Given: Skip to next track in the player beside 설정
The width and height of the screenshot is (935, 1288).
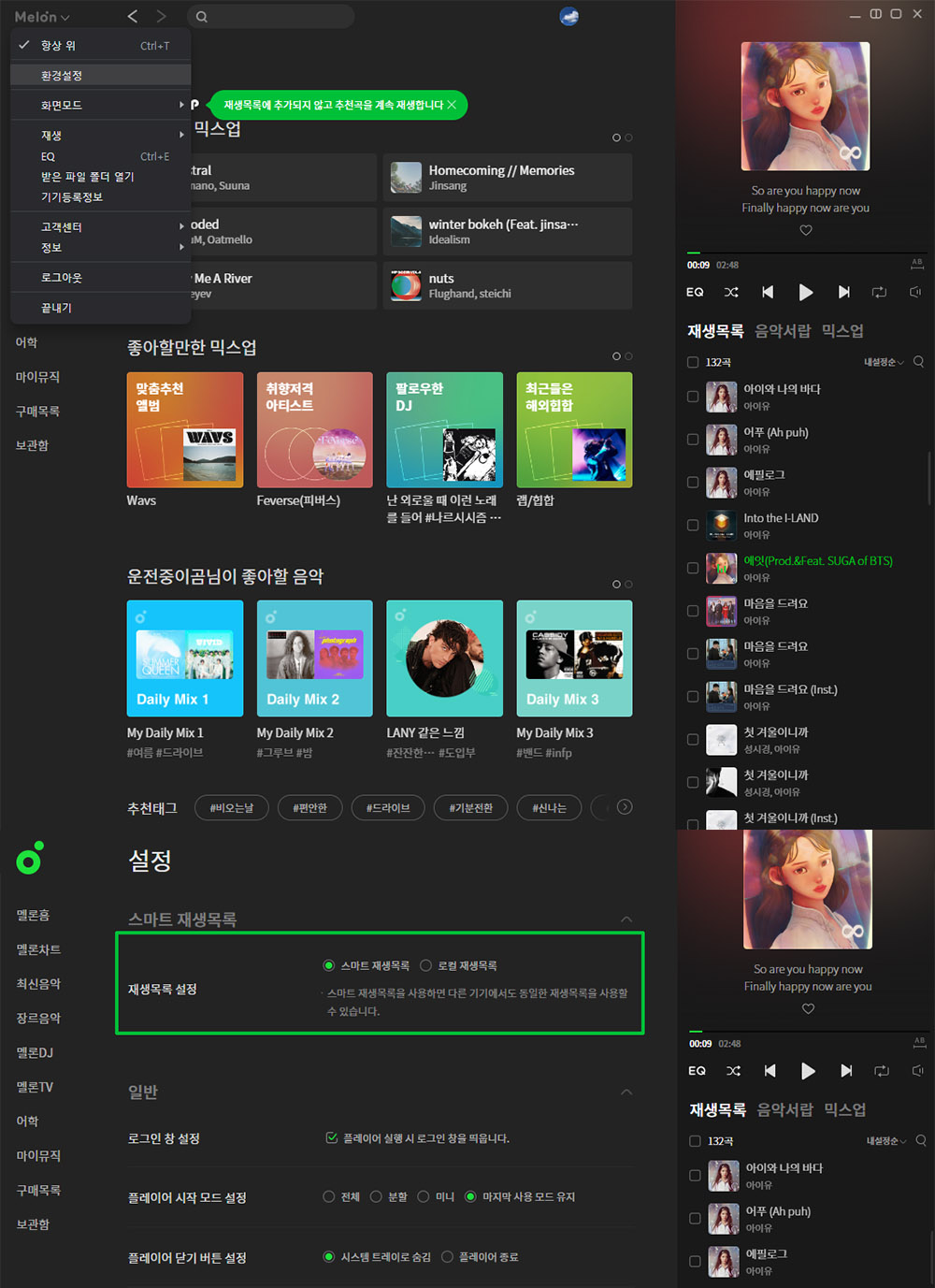Looking at the screenshot, I should click(x=846, y=1071).
